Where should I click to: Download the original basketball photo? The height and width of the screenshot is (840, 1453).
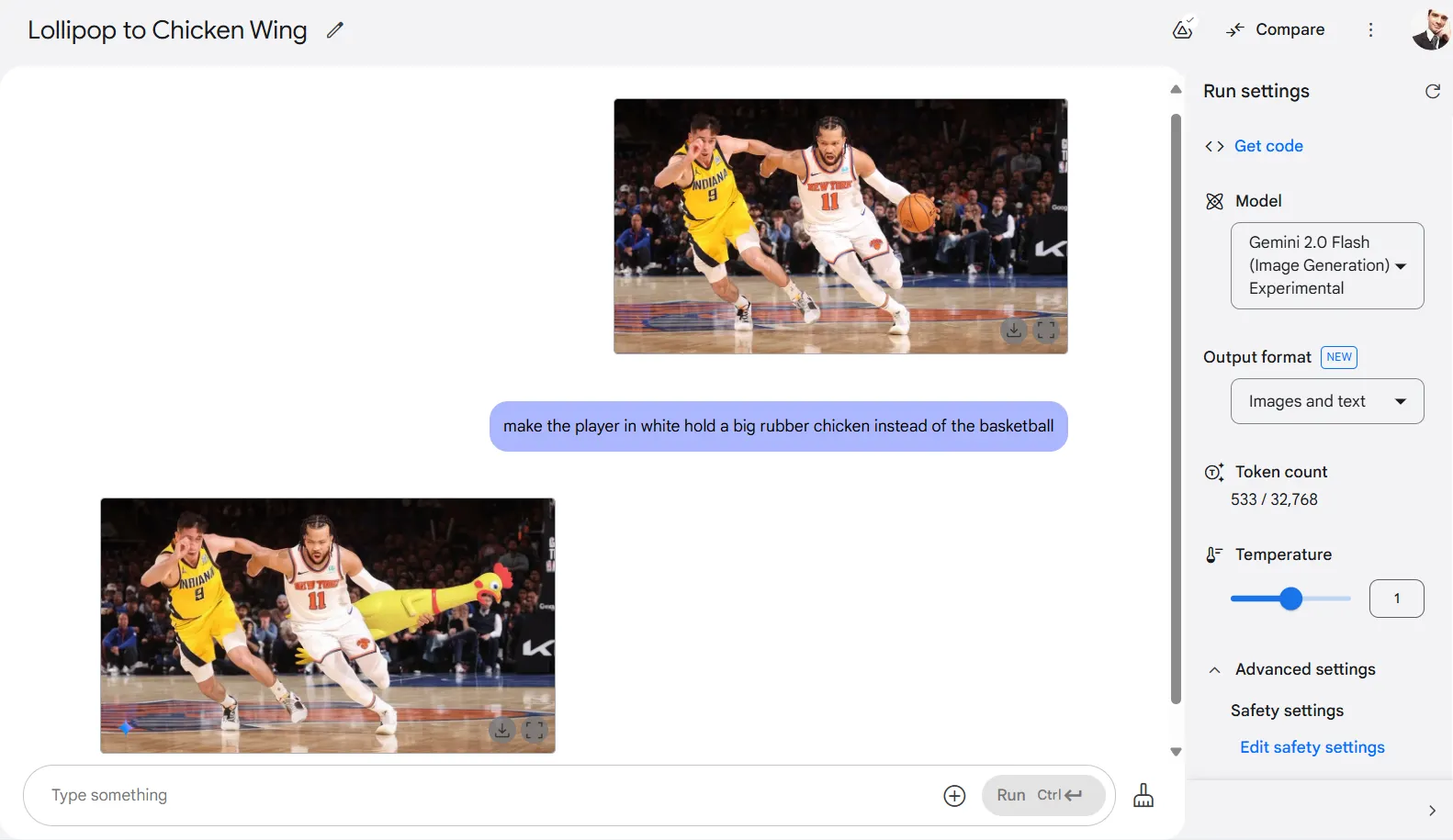point(1013,330)
